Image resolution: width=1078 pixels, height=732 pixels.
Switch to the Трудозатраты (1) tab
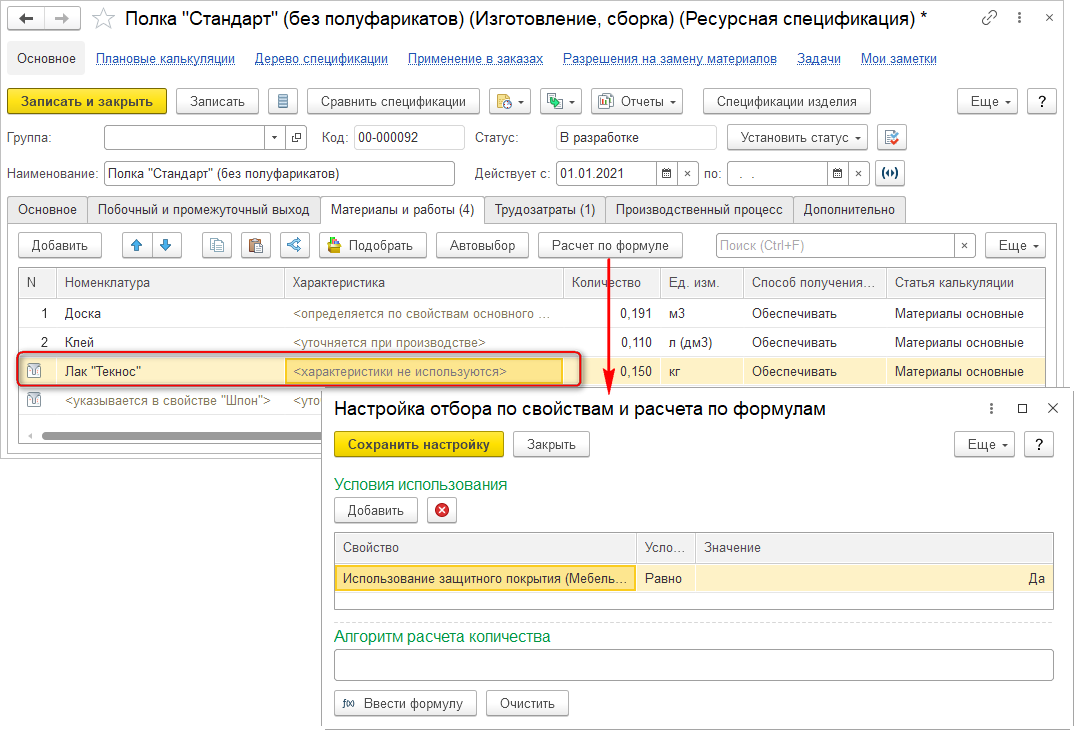545,210
